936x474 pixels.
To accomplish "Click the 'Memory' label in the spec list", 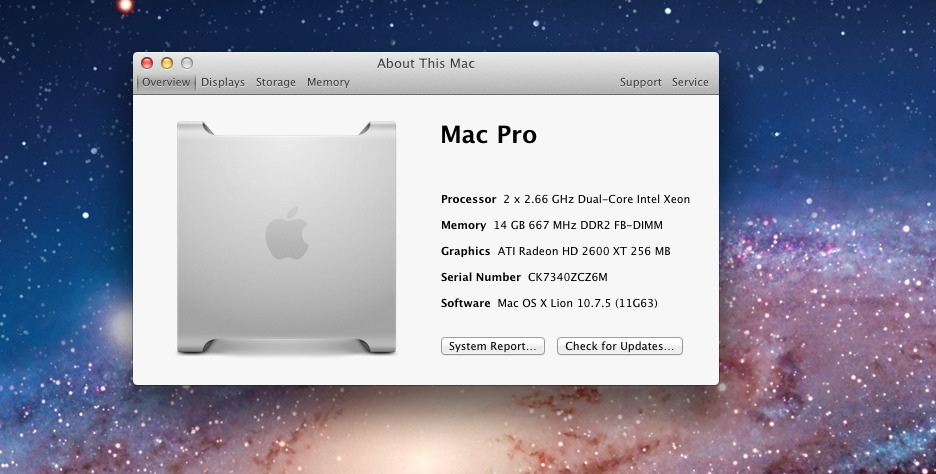I will pyautogui.click(x=463, y=225).
